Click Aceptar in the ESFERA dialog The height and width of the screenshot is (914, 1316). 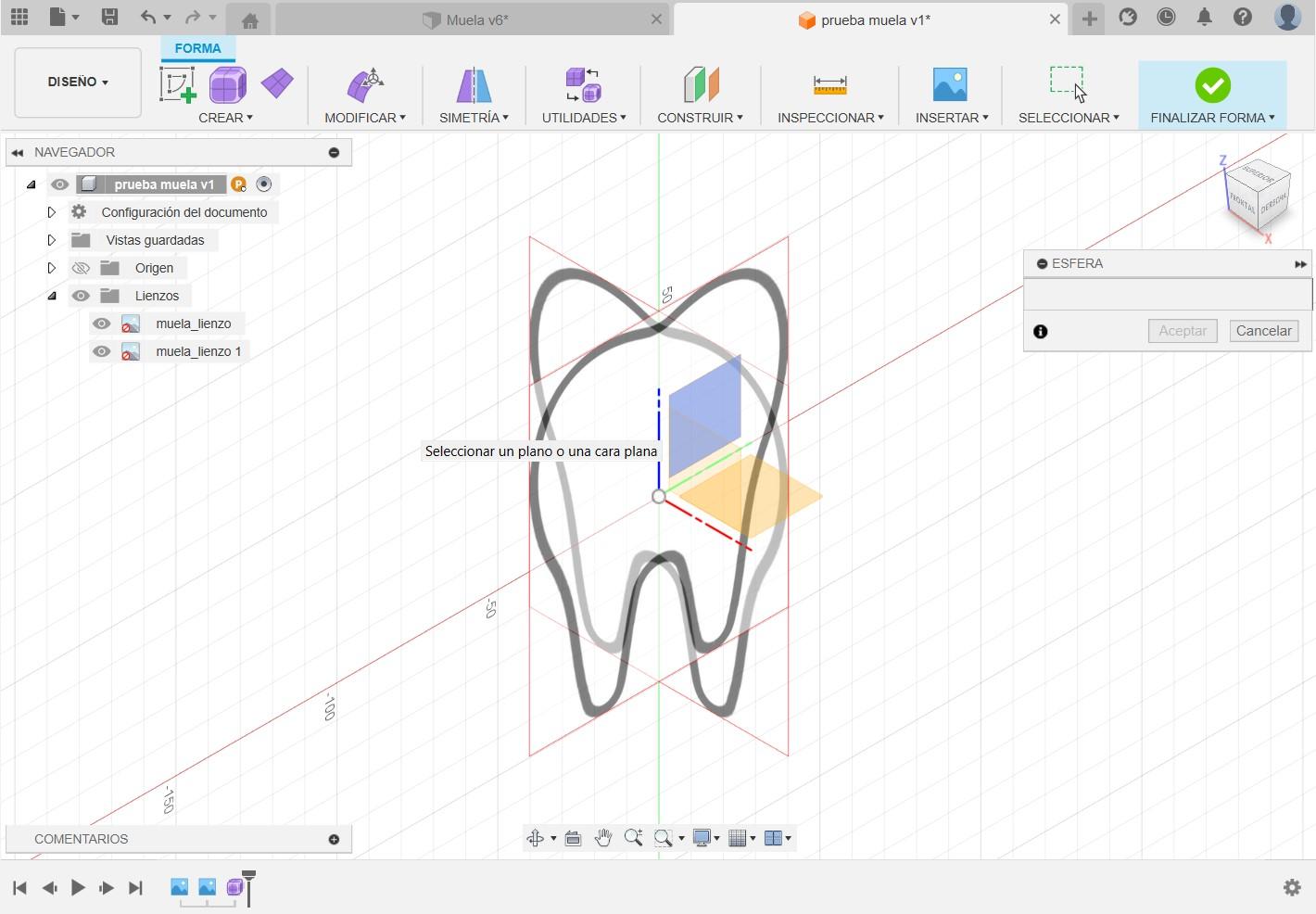(1183, 331)
